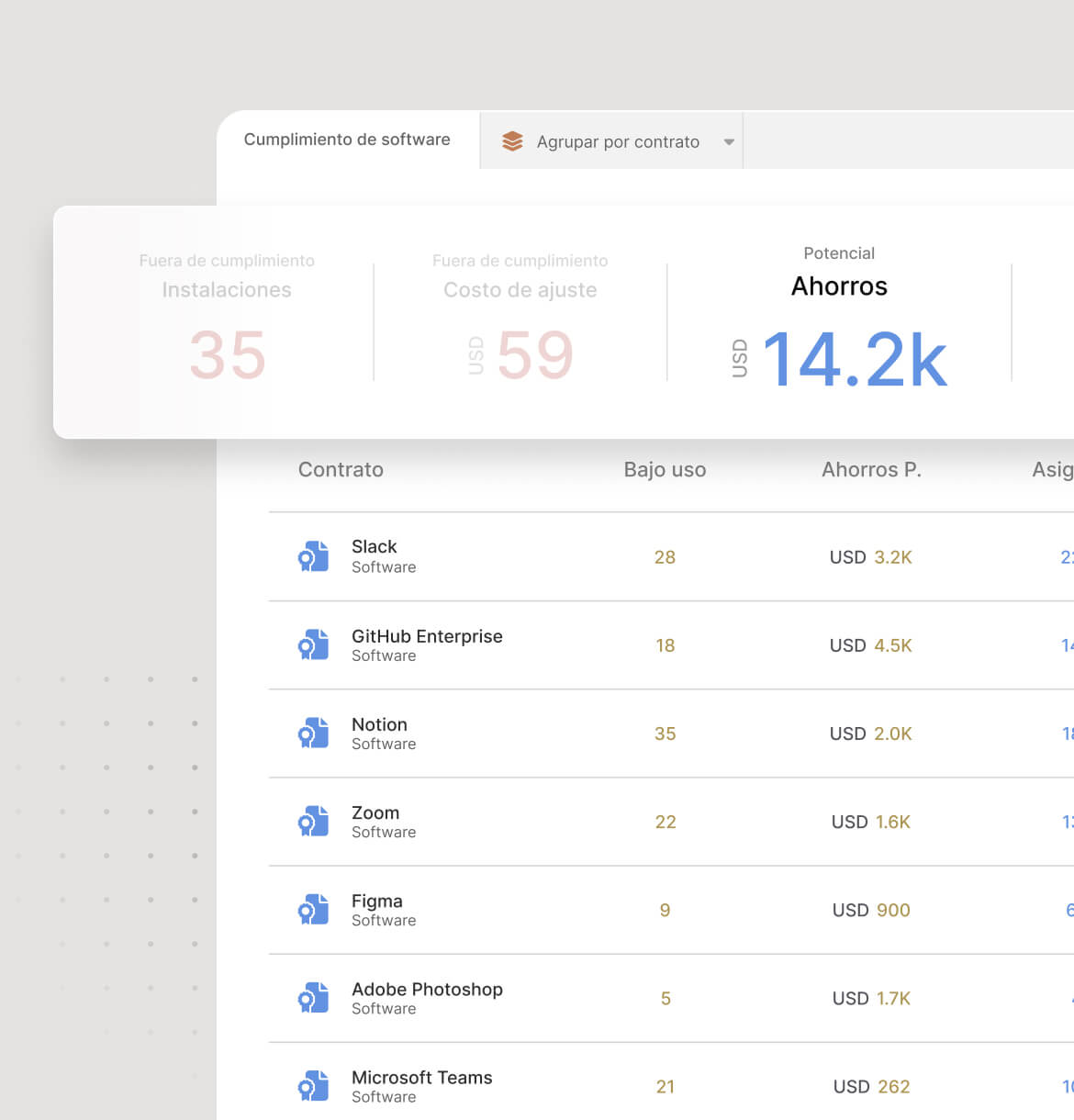This screenshot has height=1120, width=1074.
Task: Sort by the Ahorros P. column header
Action: pyautogui.click(x=871, y=469)
